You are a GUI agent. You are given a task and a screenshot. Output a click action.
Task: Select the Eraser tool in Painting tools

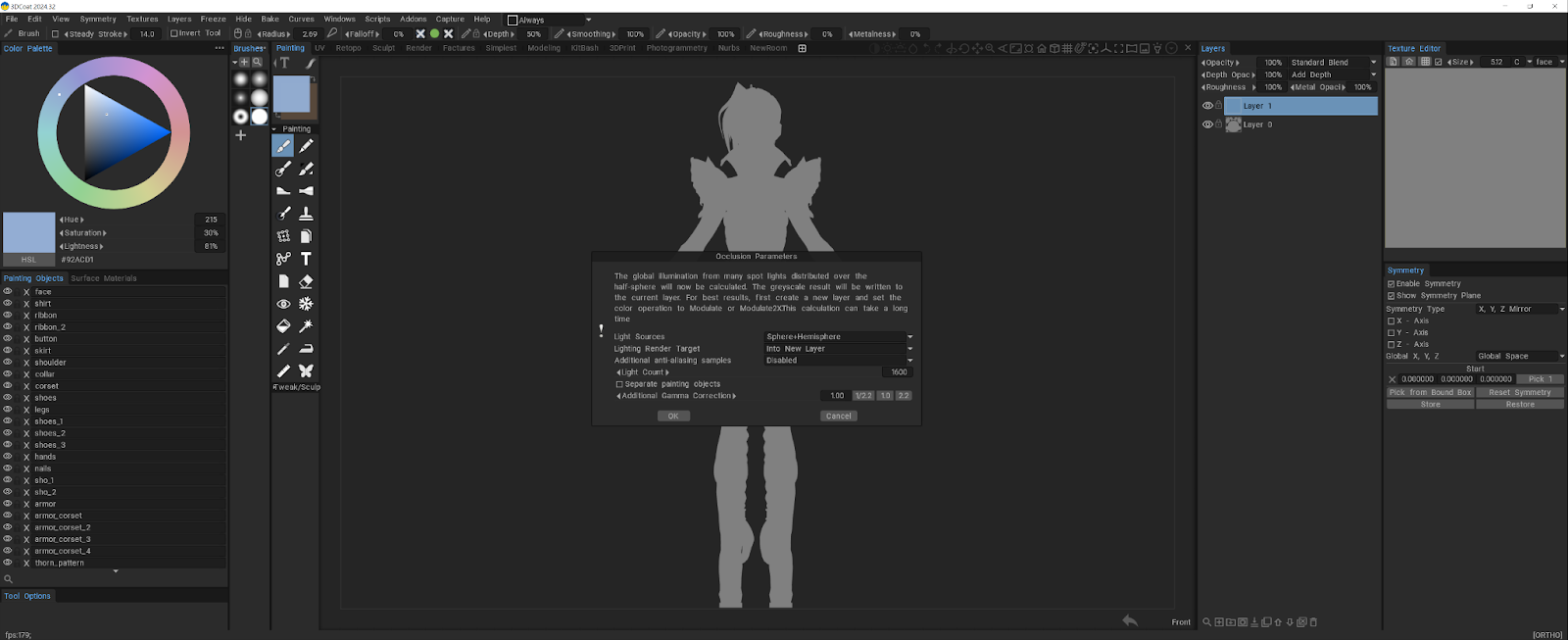coord(306,281)
